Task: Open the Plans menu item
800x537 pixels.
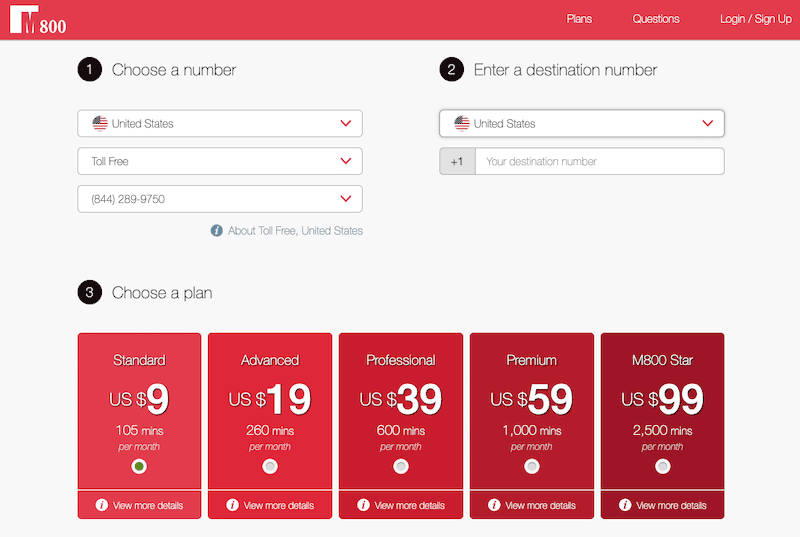Action: click(579, 19)
